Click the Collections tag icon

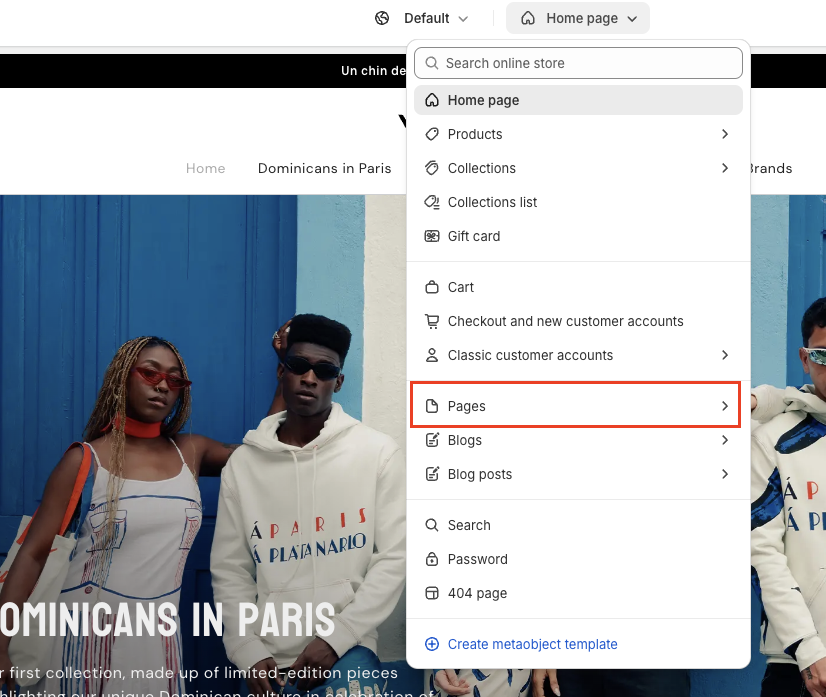tap(432, 168)
